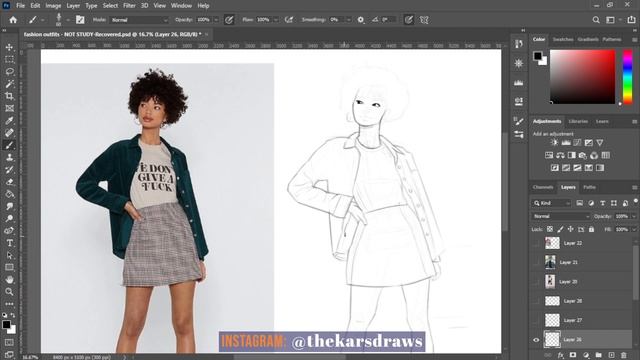Toggle airbrush-style build-up button

(289, 20)
